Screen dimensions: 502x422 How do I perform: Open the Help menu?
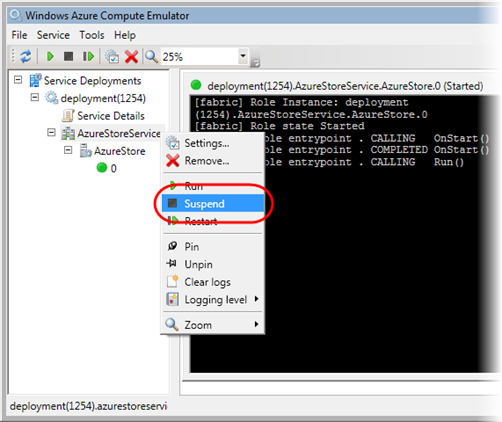tap(125, 35)
